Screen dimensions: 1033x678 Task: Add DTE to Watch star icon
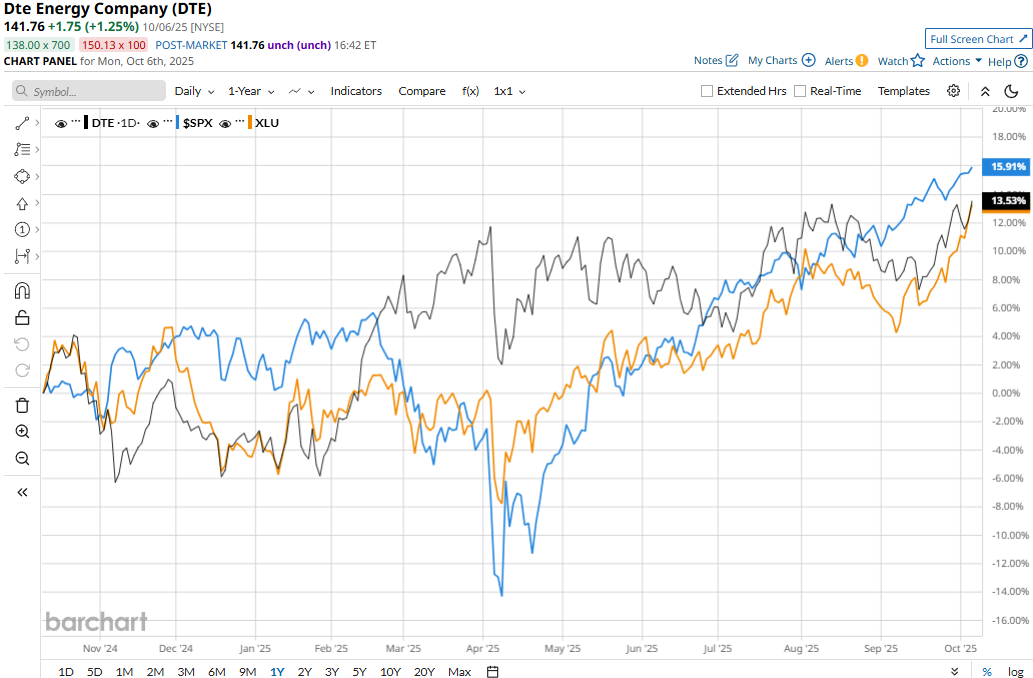click(918, 61)
